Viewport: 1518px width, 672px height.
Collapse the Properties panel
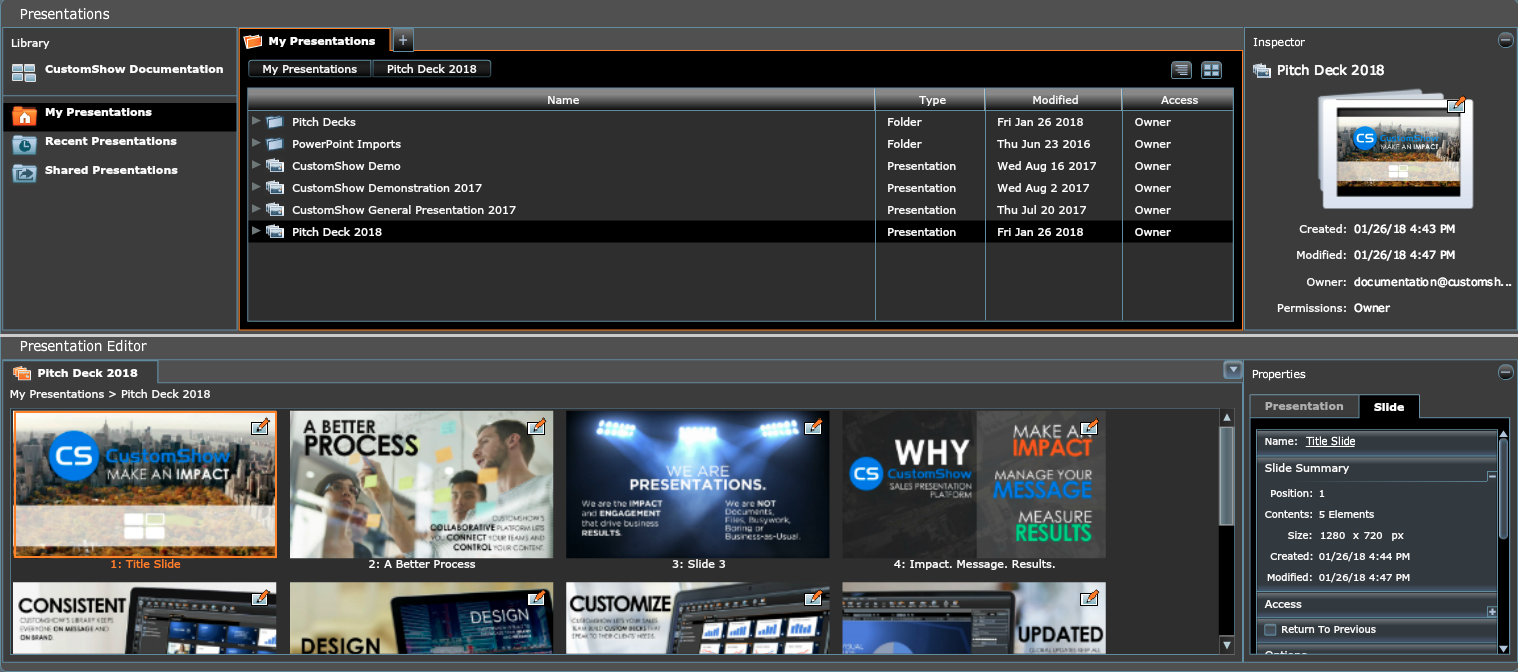(x=1505, y=373)
